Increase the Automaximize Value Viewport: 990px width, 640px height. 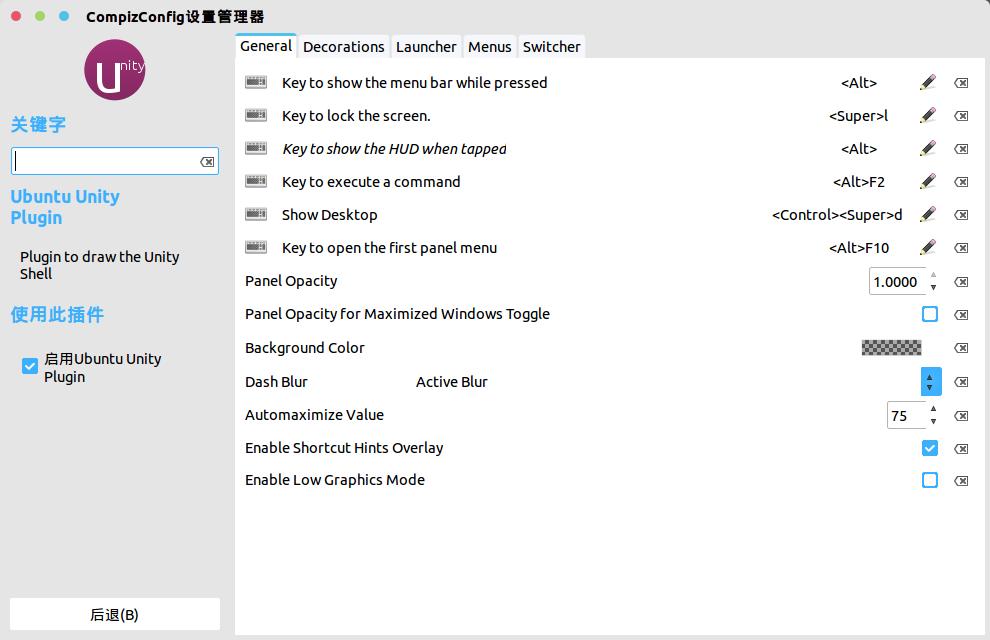pos(933,409)
